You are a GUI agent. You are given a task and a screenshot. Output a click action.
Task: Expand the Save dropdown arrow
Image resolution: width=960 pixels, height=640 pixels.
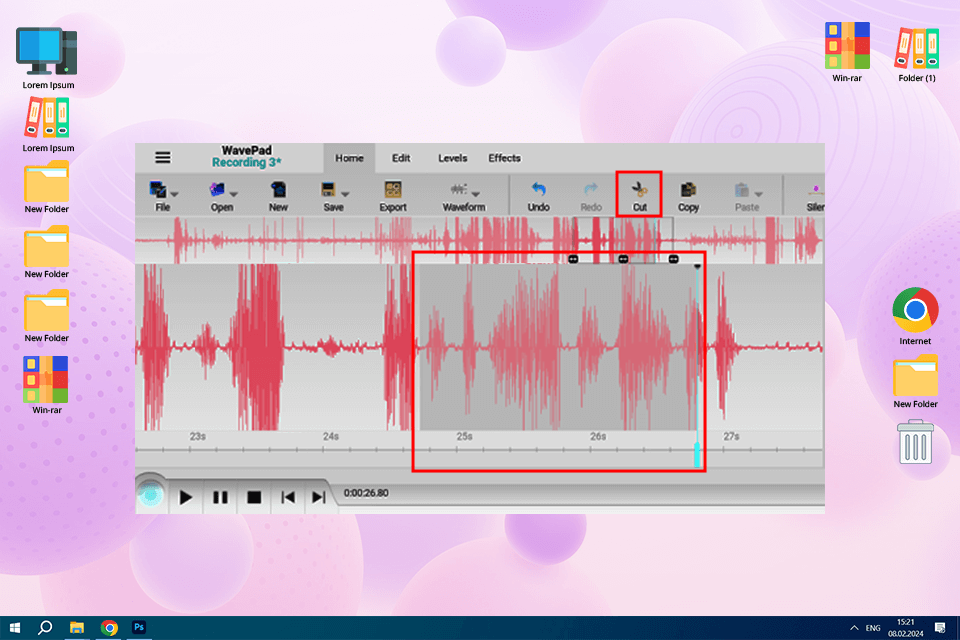pos(345,194)
